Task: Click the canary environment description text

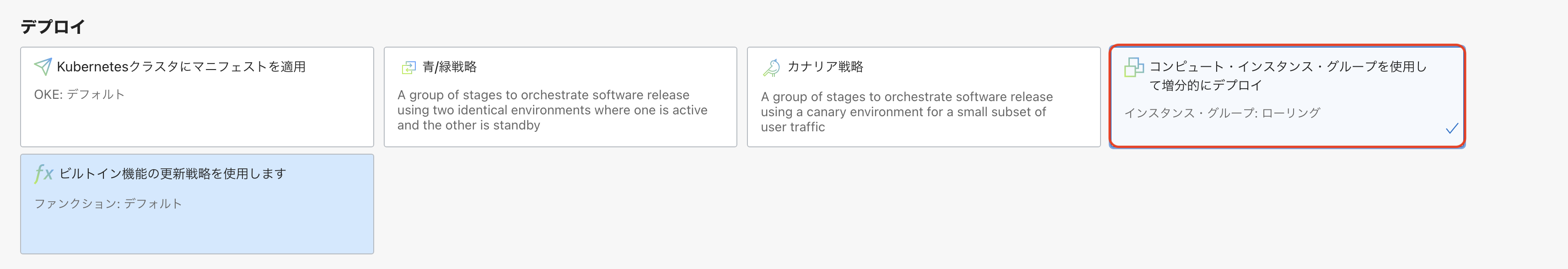Action: [906, 112]
